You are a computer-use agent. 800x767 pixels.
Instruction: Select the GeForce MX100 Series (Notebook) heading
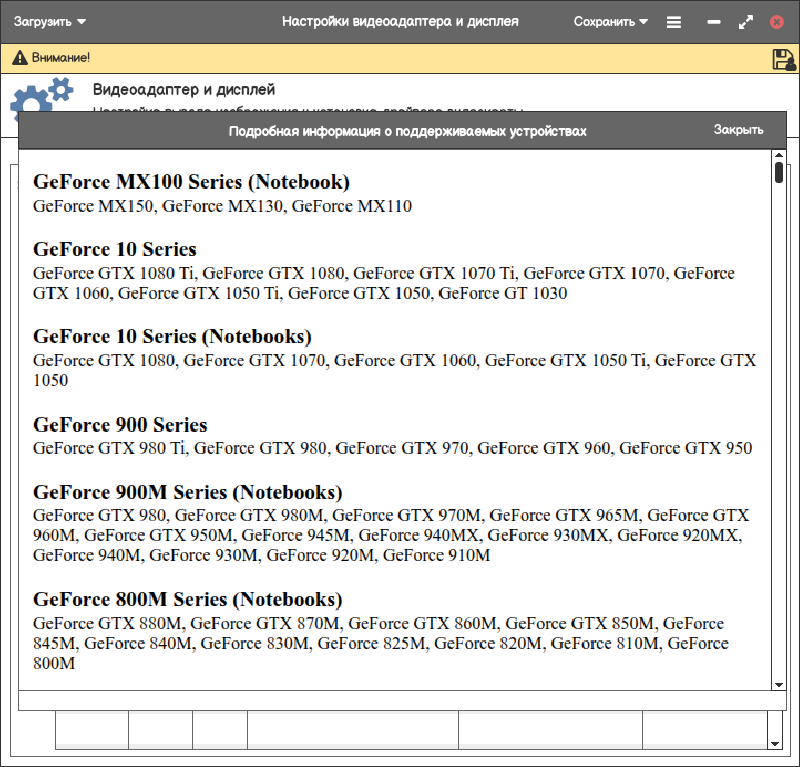[x=191, y=182]
